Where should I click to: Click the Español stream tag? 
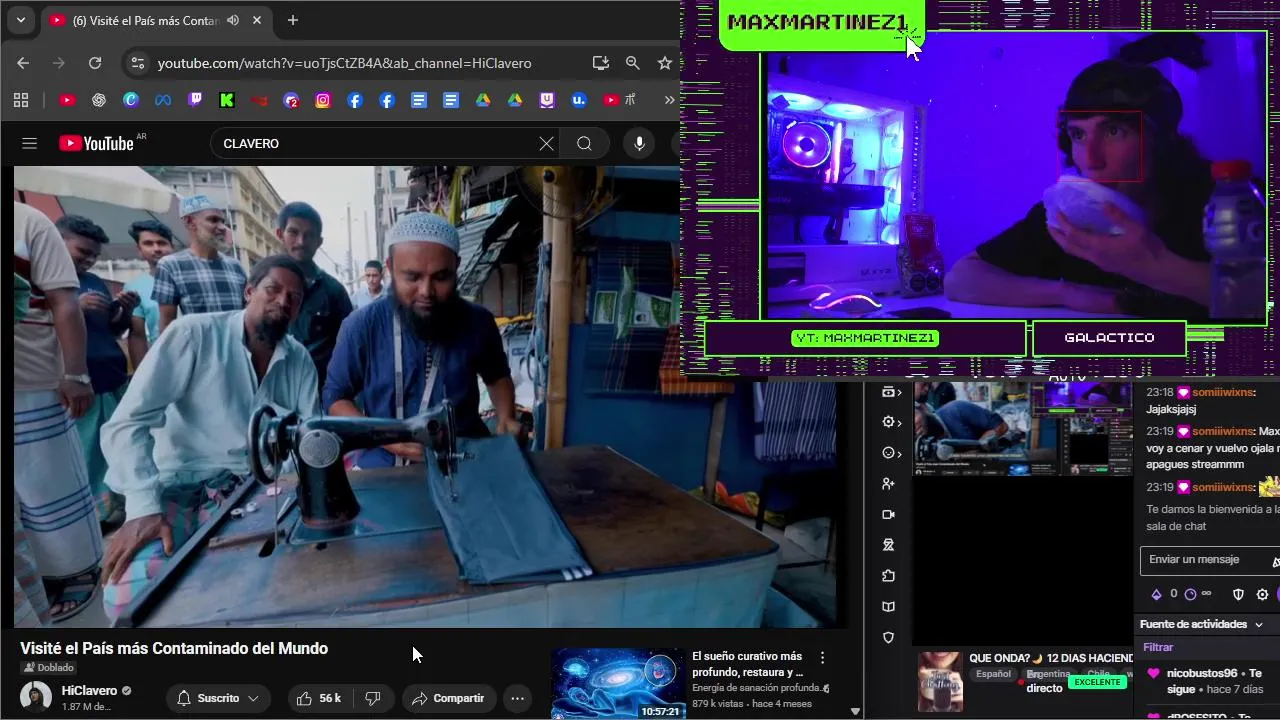[993, 674]
